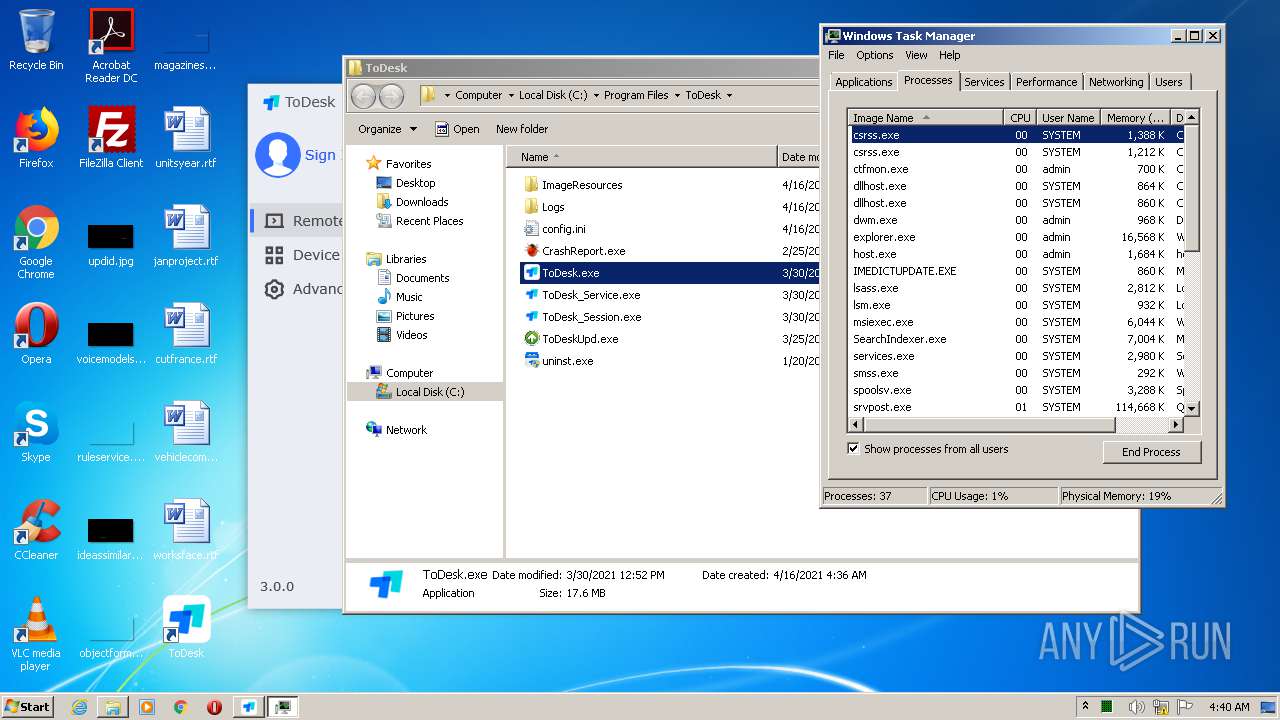Launch Google Chrome desktop shortcut
The width and height of the screenshot is (1280, 720).
click(36, 243)
